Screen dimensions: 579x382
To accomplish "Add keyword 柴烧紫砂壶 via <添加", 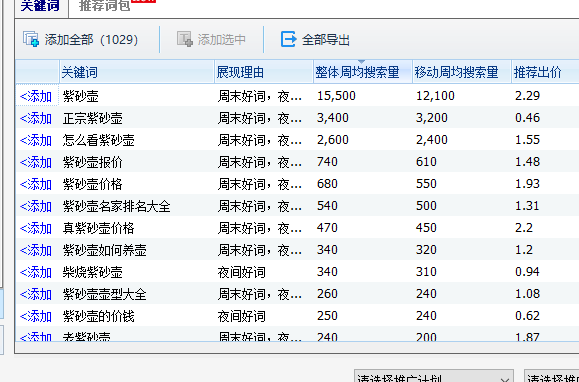I will [35, 272].
